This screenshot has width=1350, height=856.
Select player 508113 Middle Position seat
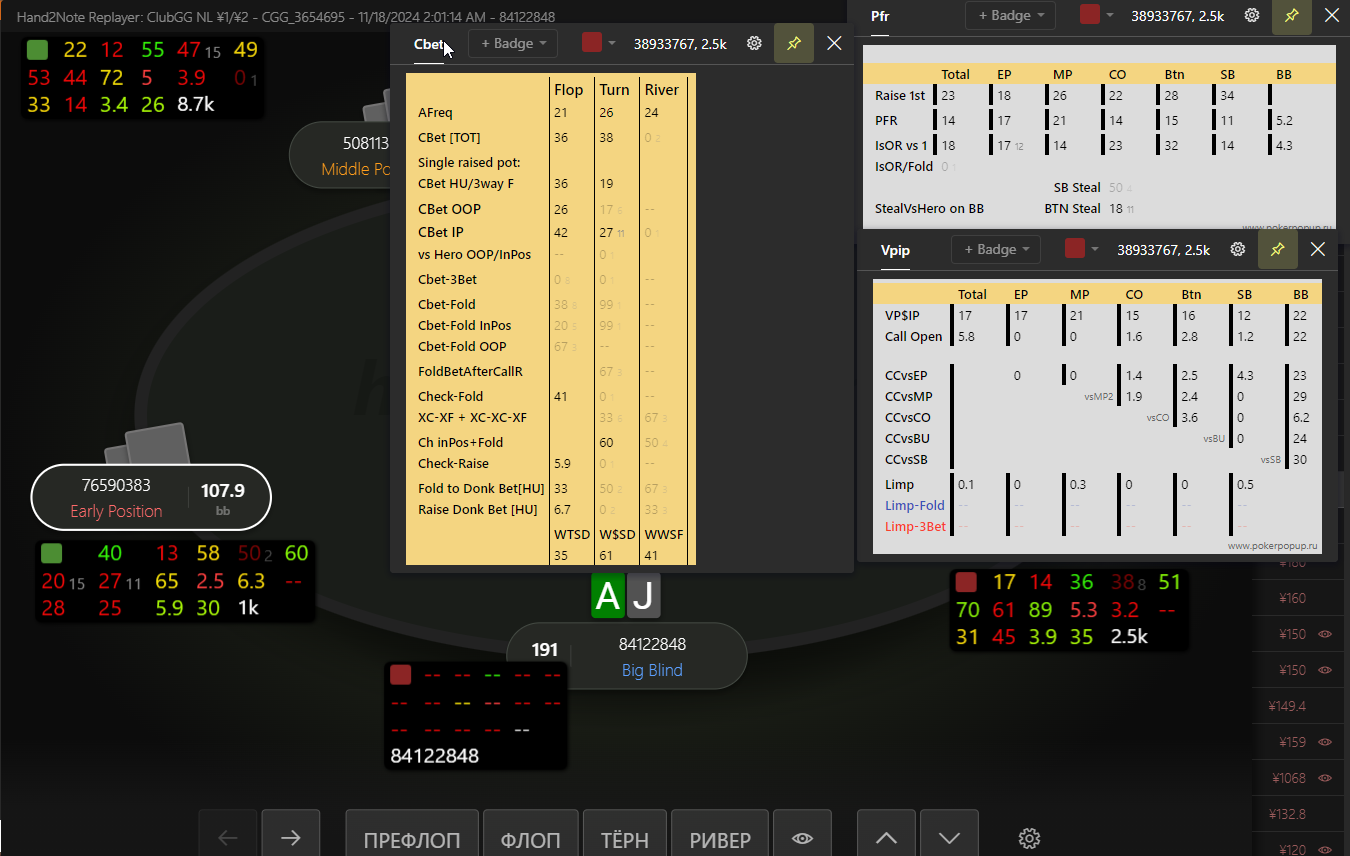point(340,155)
